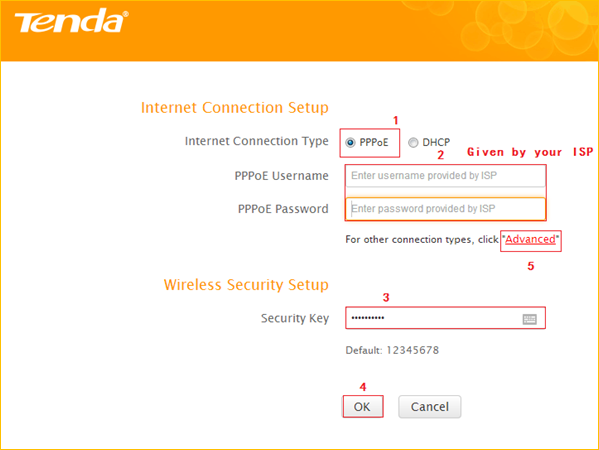Focus the PPPoE Username input field
Viewport: 599px width, 450px height.
click(x=445, y=176)
